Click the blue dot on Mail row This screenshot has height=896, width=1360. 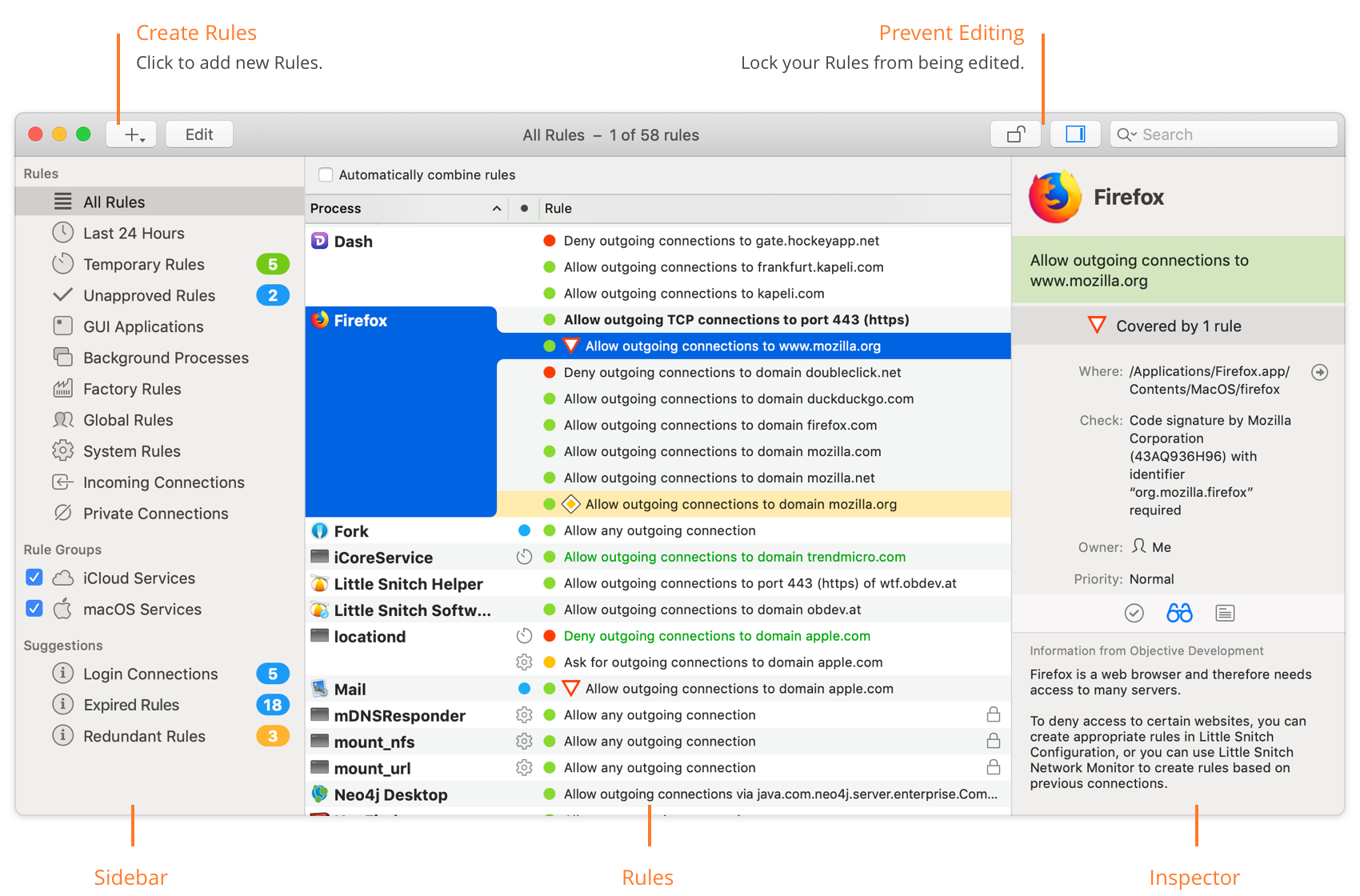point(524,689)
